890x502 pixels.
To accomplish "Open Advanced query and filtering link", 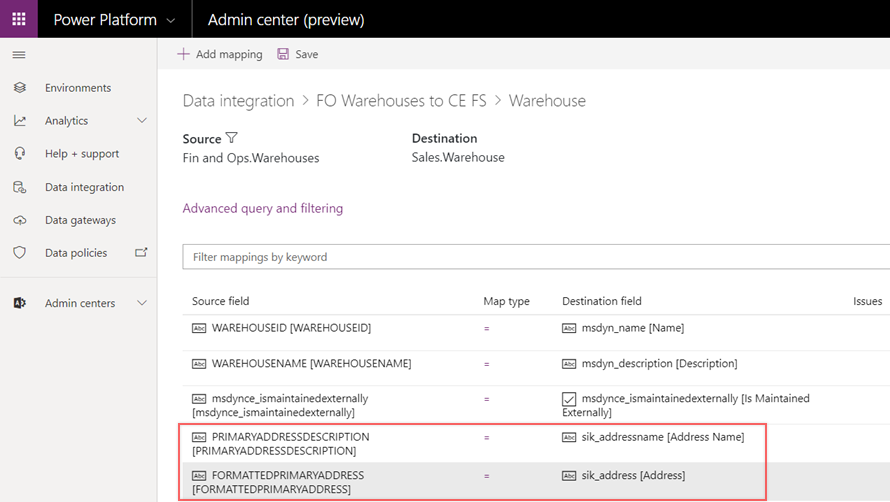I will (x=262, y=208).
